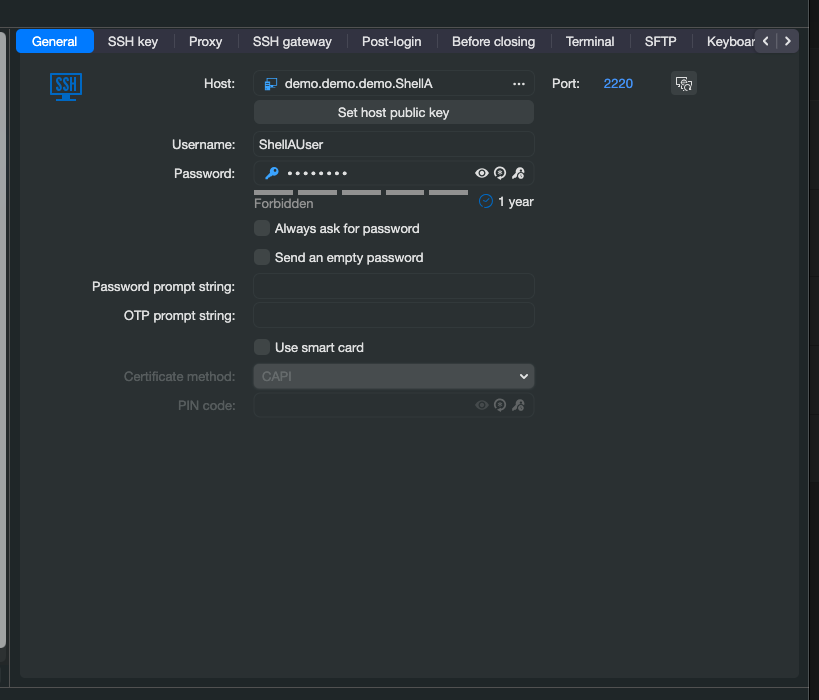The height and width of the screenshot is (700, 819).
Task: Click the SSH monitor icon
Action: 66,87
